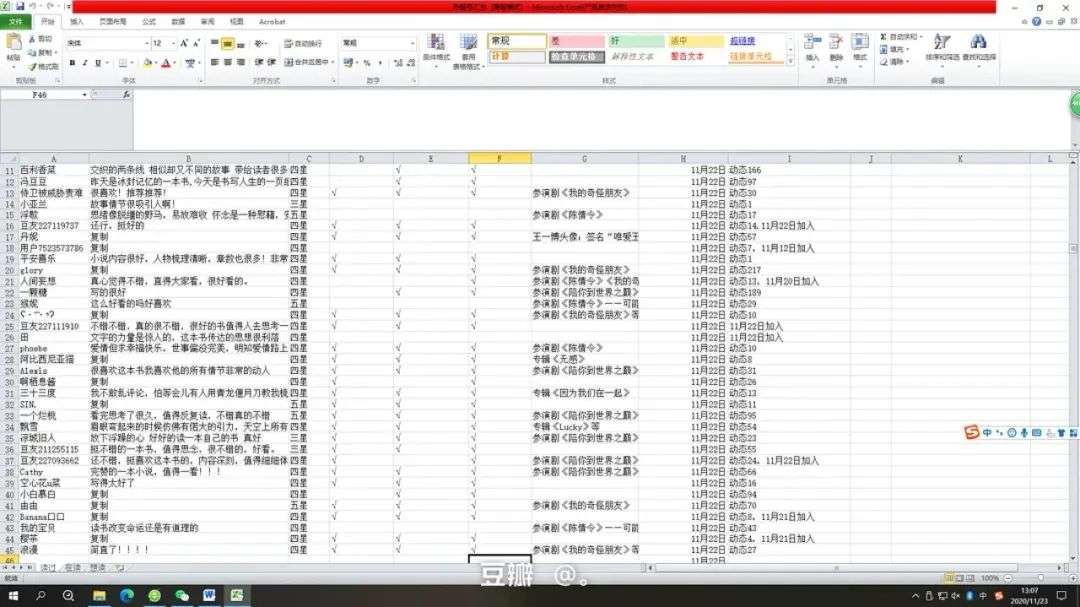Apply the yellow 适中 (Neutral) style

pos(696,41)
